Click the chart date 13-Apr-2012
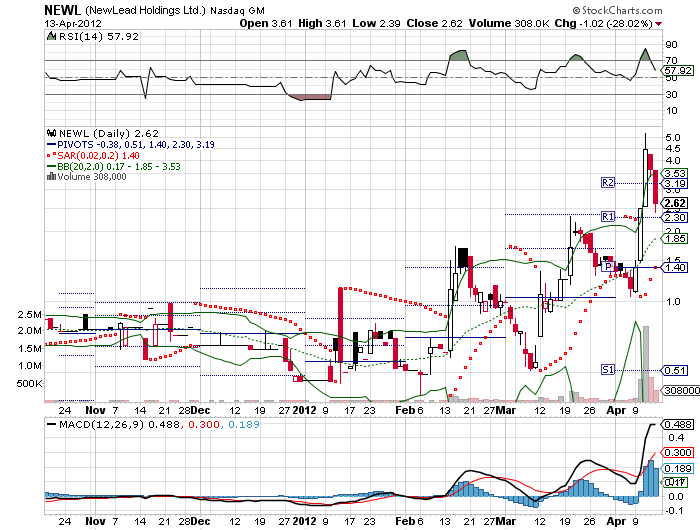The height and width of the screenshot is (530, 700). pos(73,23)
